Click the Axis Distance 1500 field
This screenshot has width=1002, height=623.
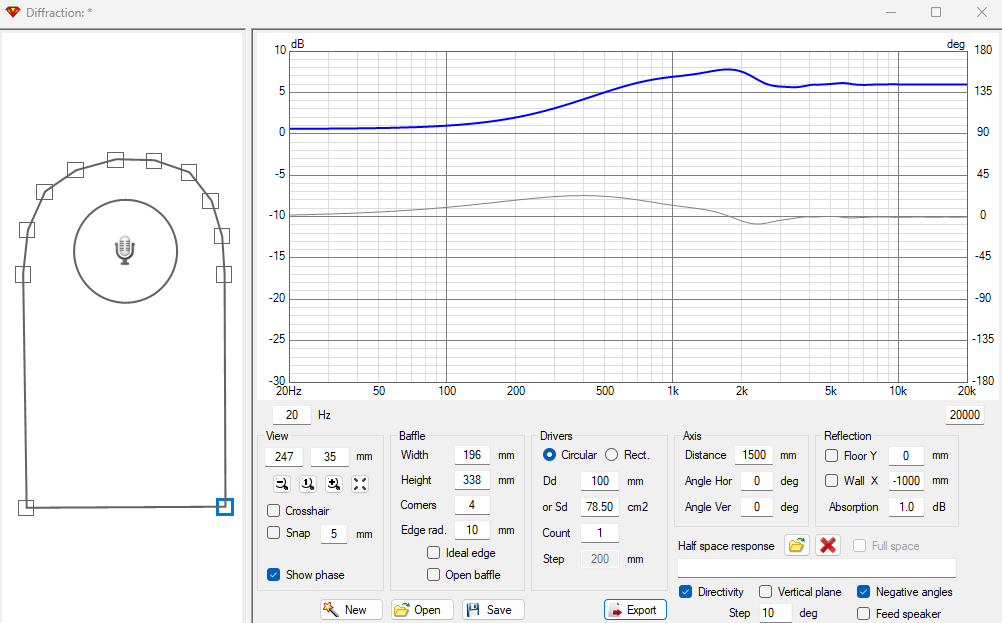tap(754, 455)
